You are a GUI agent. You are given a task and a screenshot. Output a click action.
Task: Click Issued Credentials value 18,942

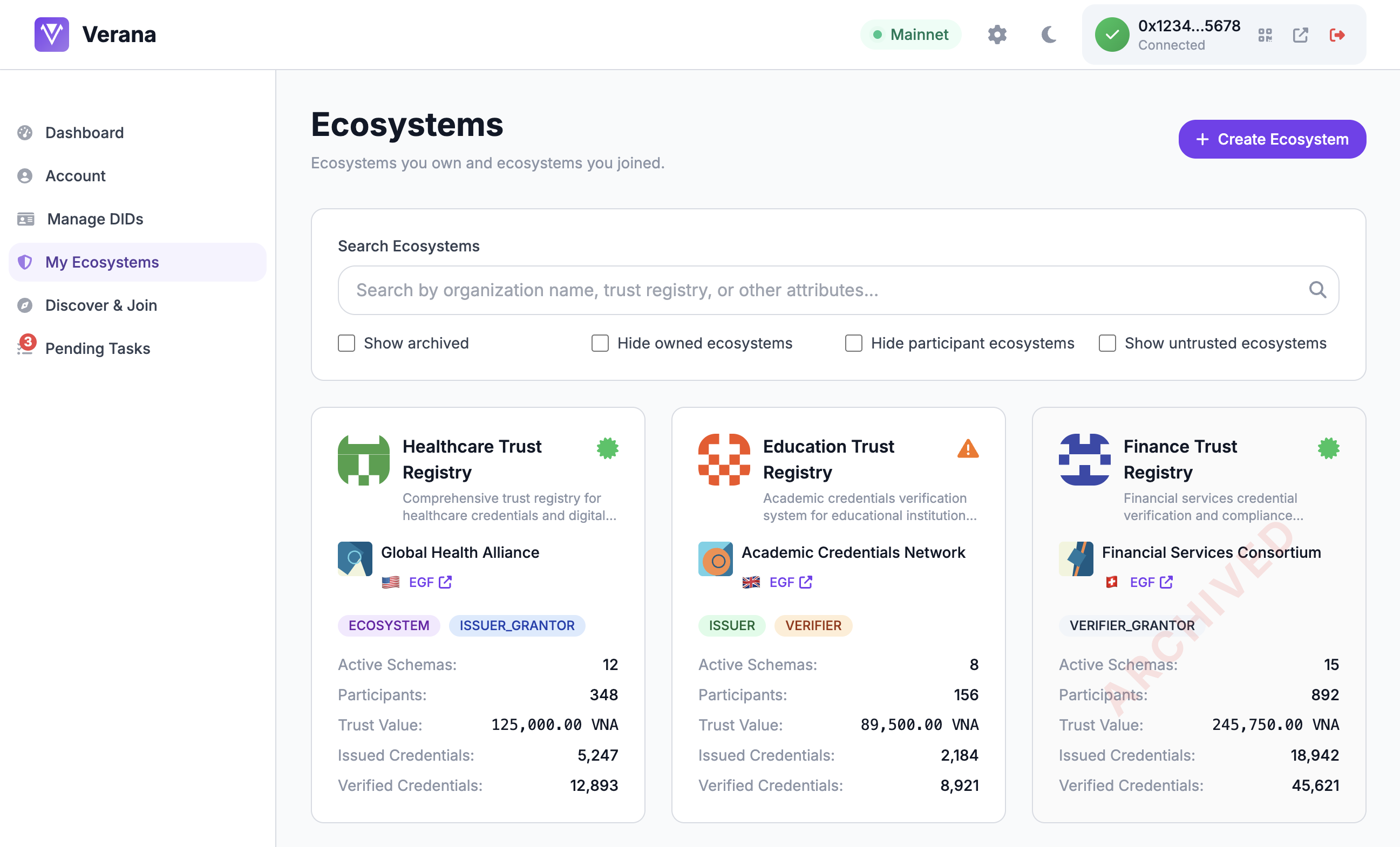pyautogui.click(x=1314, y=755)
